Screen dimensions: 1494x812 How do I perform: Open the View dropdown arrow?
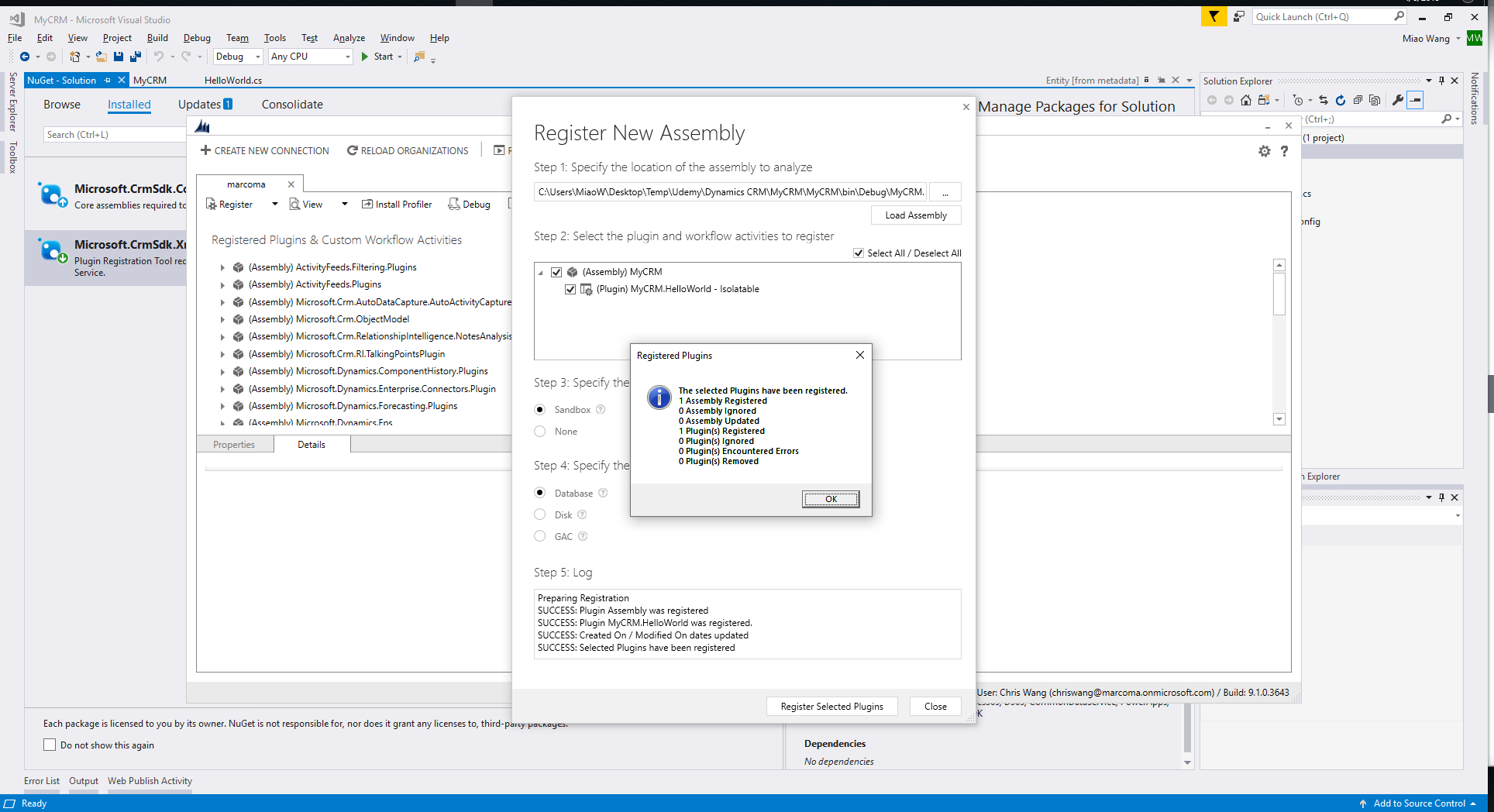[344, 204]
